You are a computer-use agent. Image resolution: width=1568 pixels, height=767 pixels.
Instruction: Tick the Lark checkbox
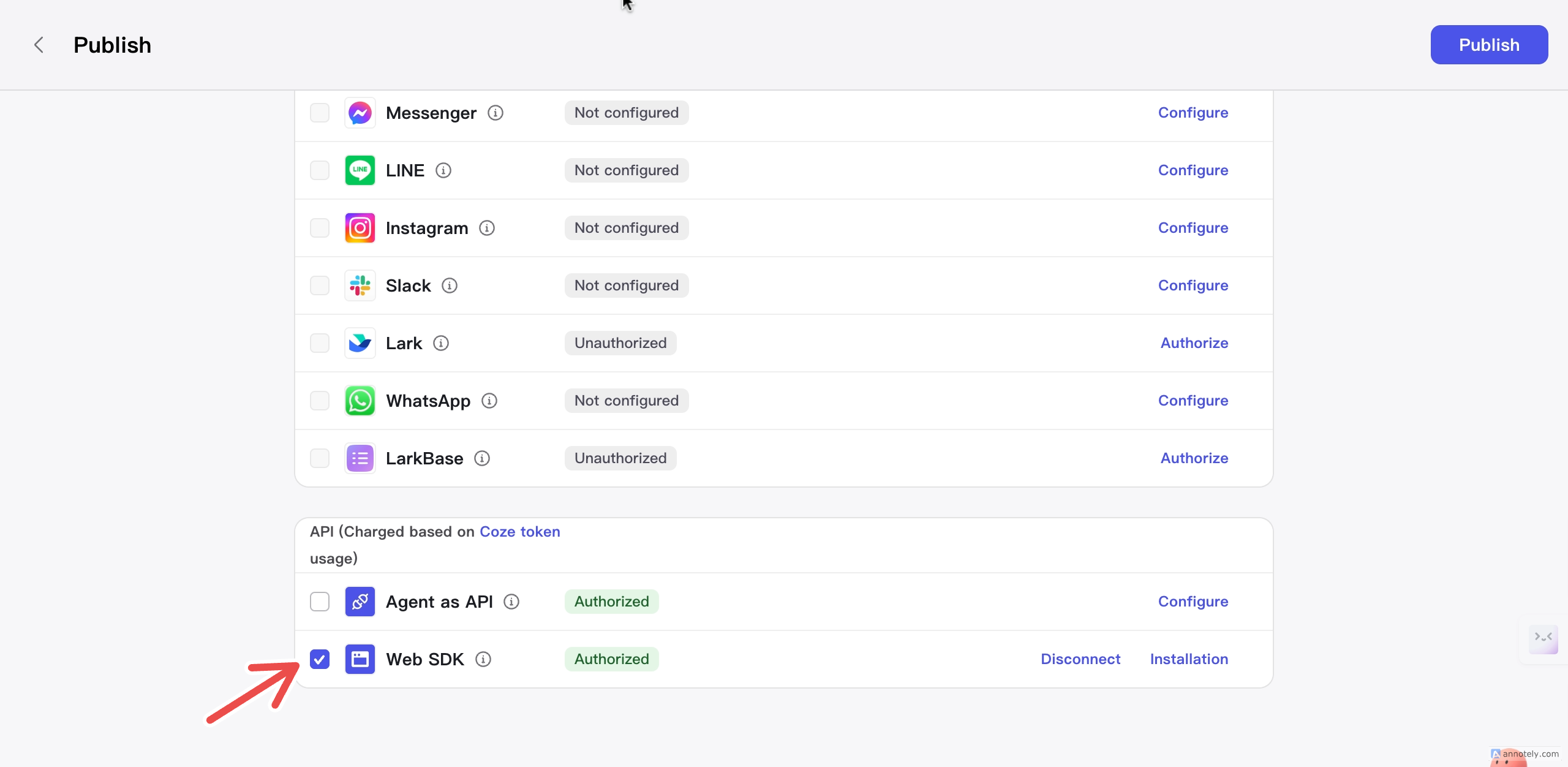(320, 343)
